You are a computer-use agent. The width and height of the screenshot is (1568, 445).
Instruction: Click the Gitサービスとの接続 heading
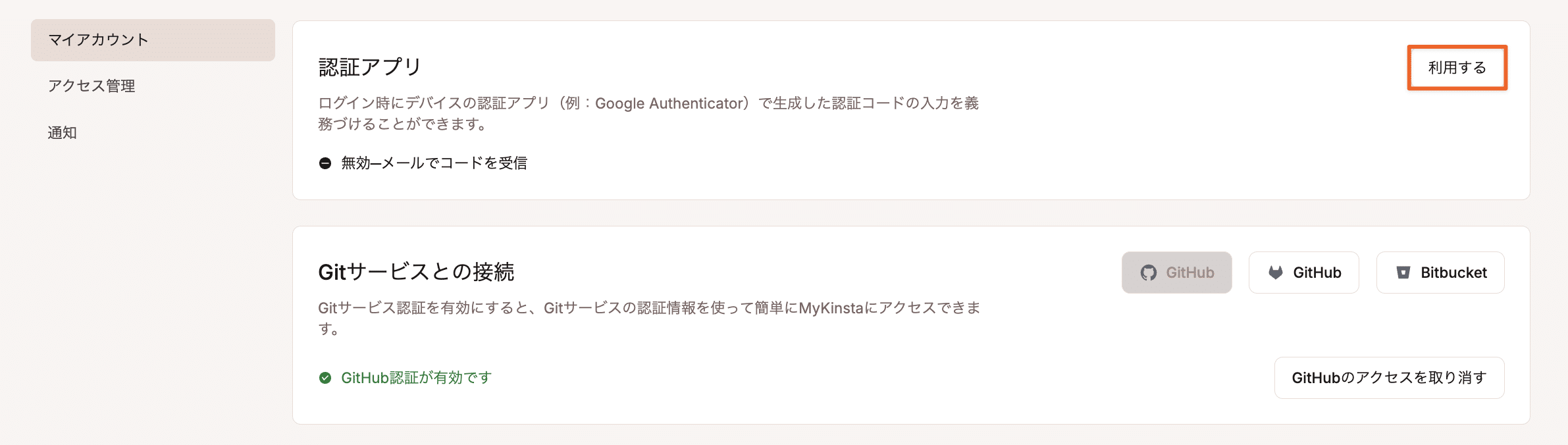pos(417,270)
